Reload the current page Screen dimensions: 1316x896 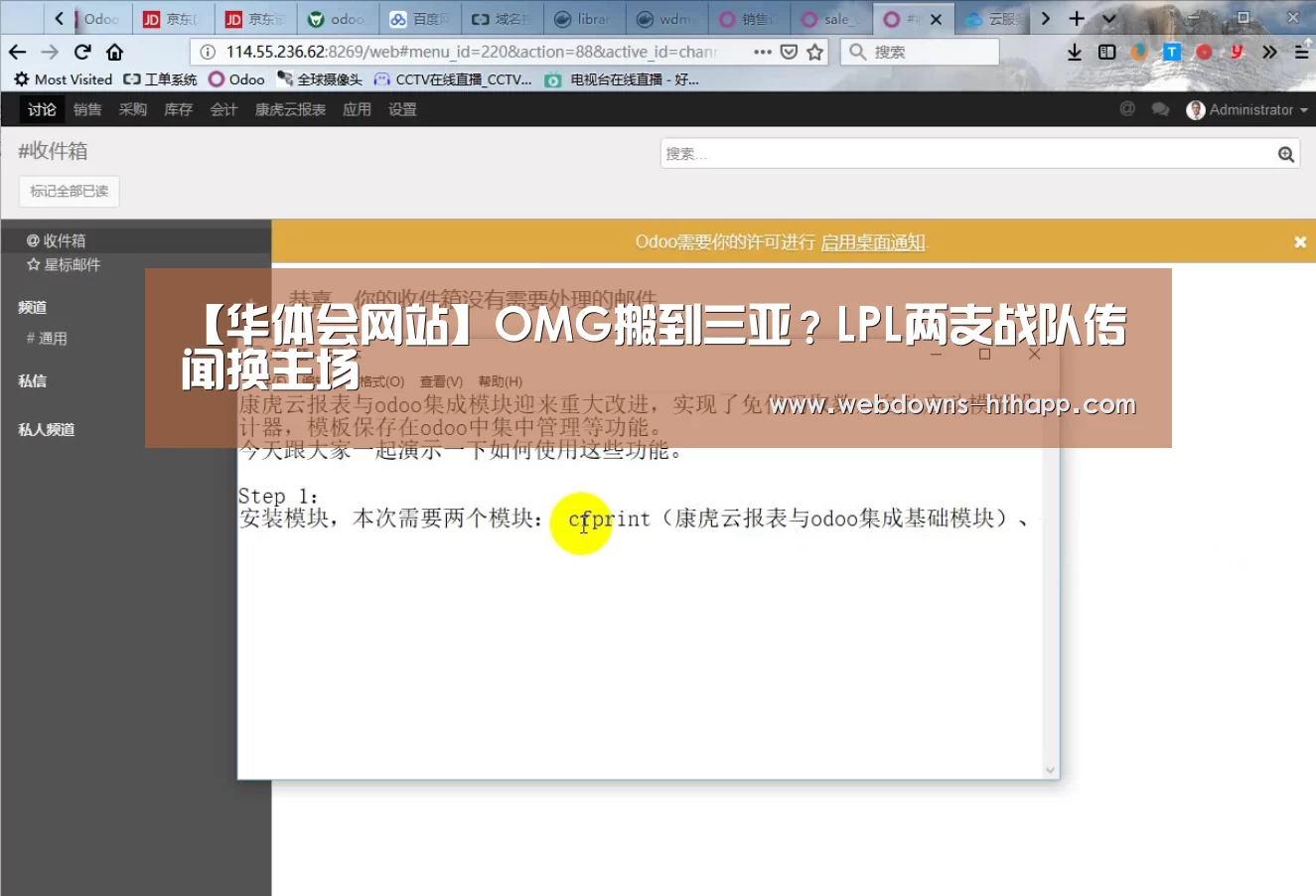click(82, 52)
